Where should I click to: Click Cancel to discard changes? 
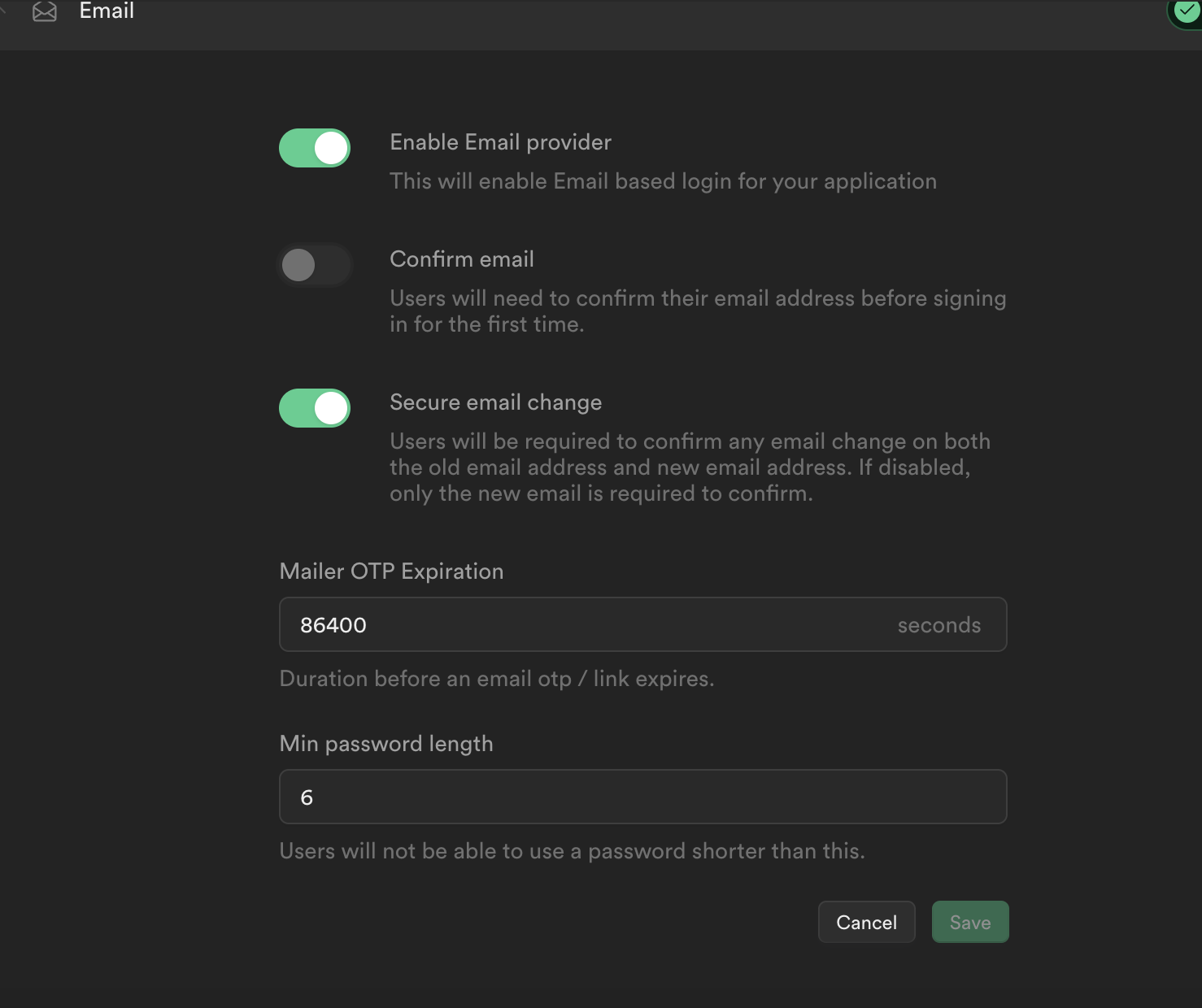point(866,922)
